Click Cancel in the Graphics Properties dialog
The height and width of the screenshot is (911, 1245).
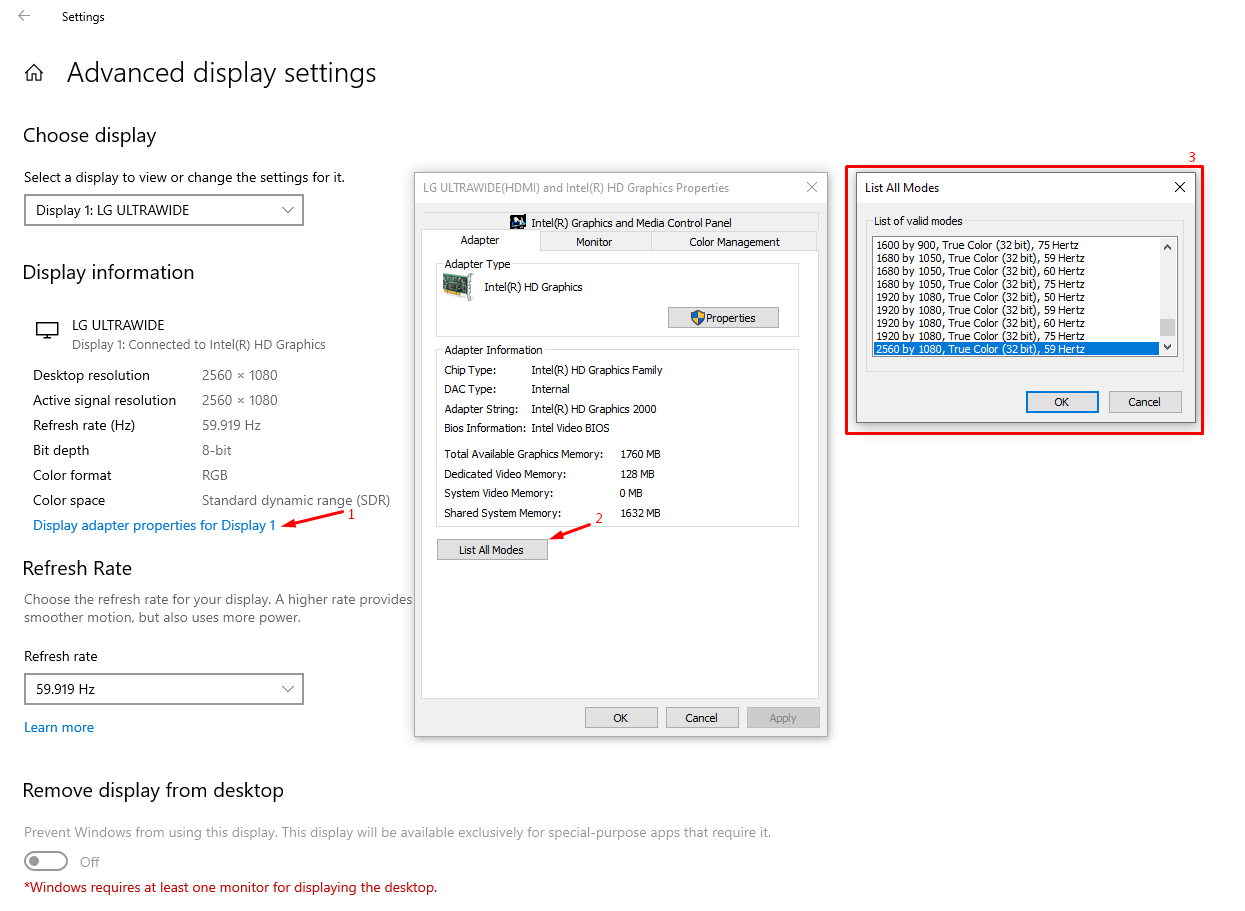point(702,718)
